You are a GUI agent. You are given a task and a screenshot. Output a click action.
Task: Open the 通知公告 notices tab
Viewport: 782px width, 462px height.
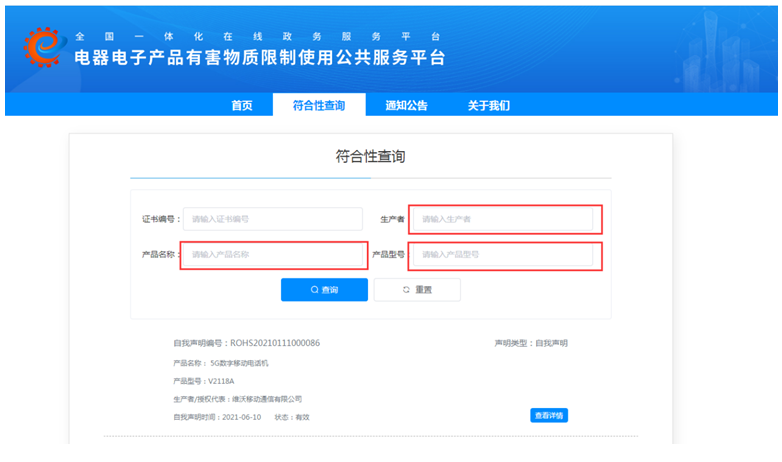406,105
